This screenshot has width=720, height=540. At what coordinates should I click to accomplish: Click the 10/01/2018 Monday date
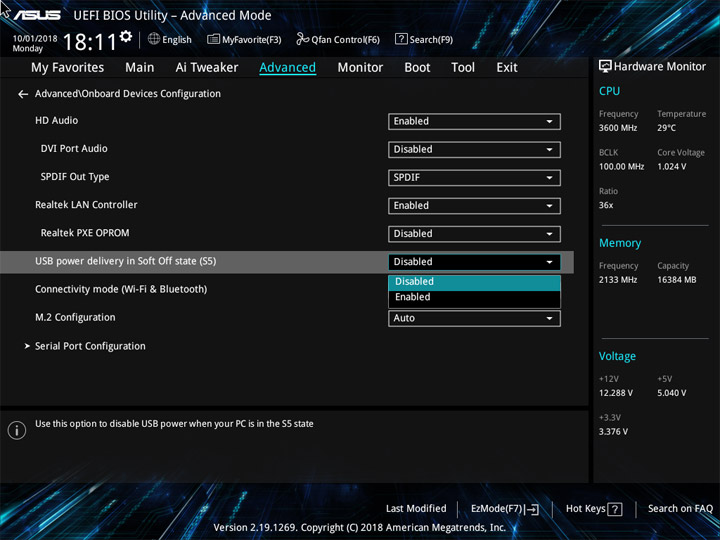click(35, 43)
